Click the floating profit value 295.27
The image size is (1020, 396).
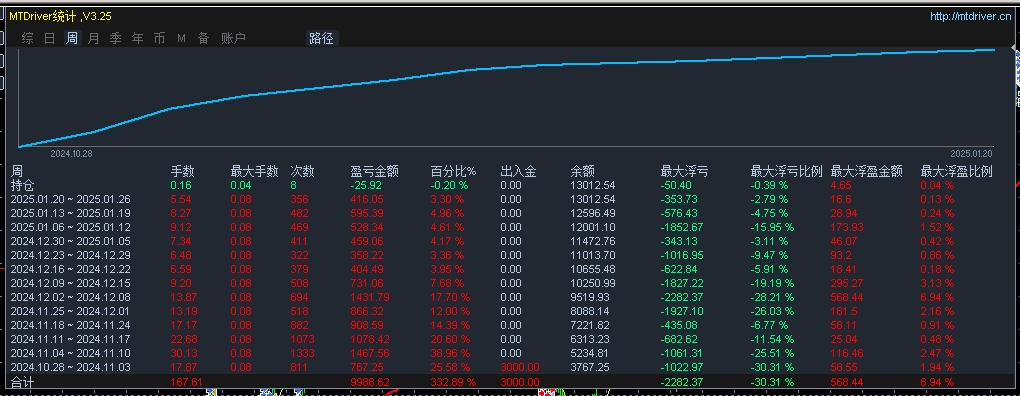(x=847, y=284)
